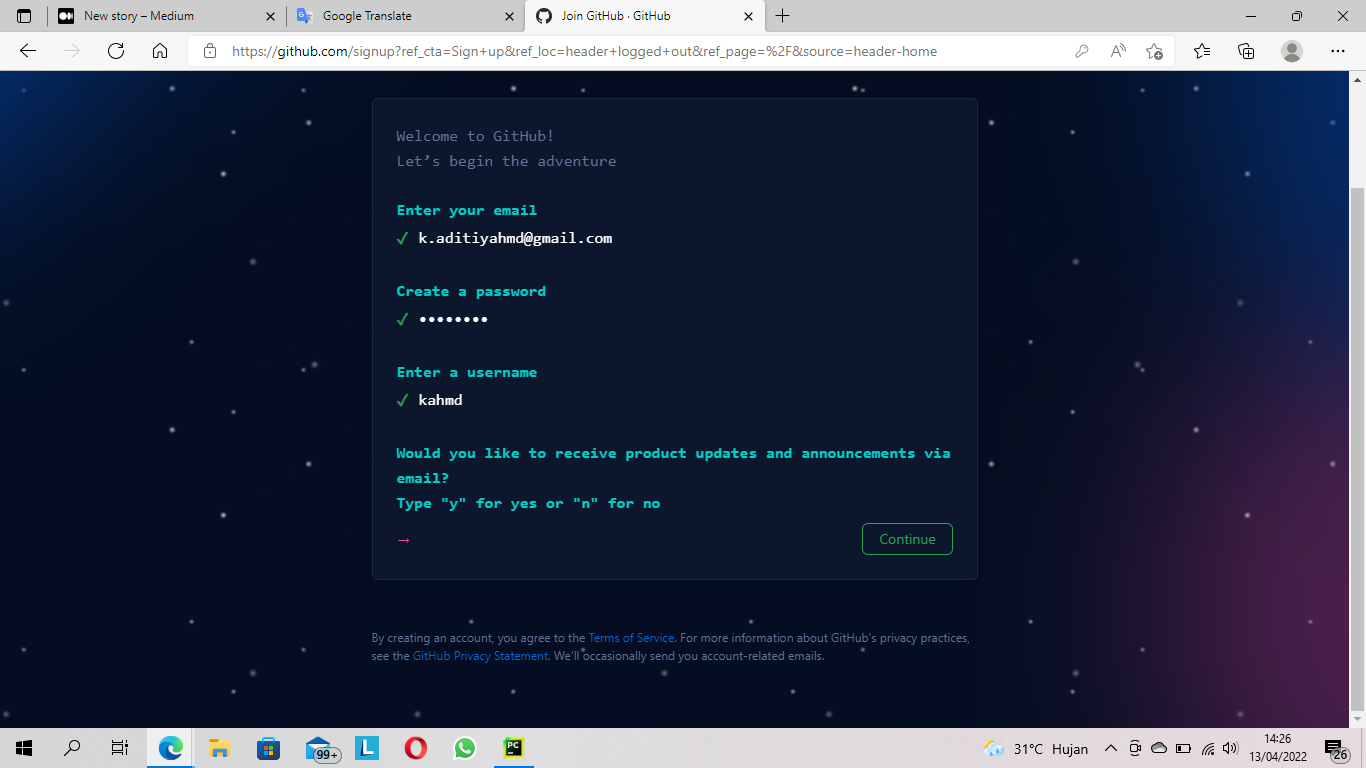Expand the hidden system tray icons
Screen dimensions: 1366x768
[x=1111, y=748]
